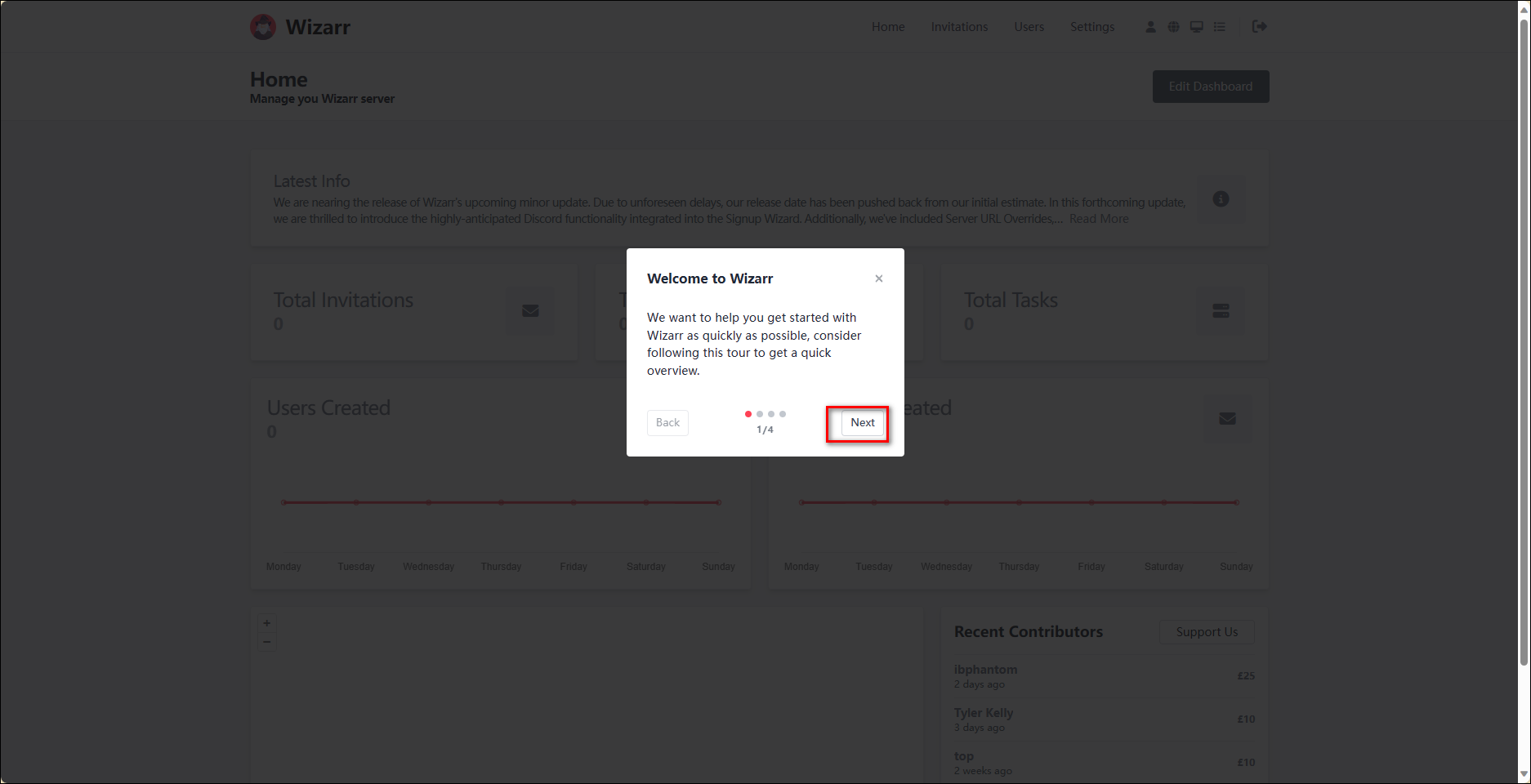Screen dimensions: 1531x784
Task: Click the monitor theme icon in navbar
Action: tap(1196, 27)
